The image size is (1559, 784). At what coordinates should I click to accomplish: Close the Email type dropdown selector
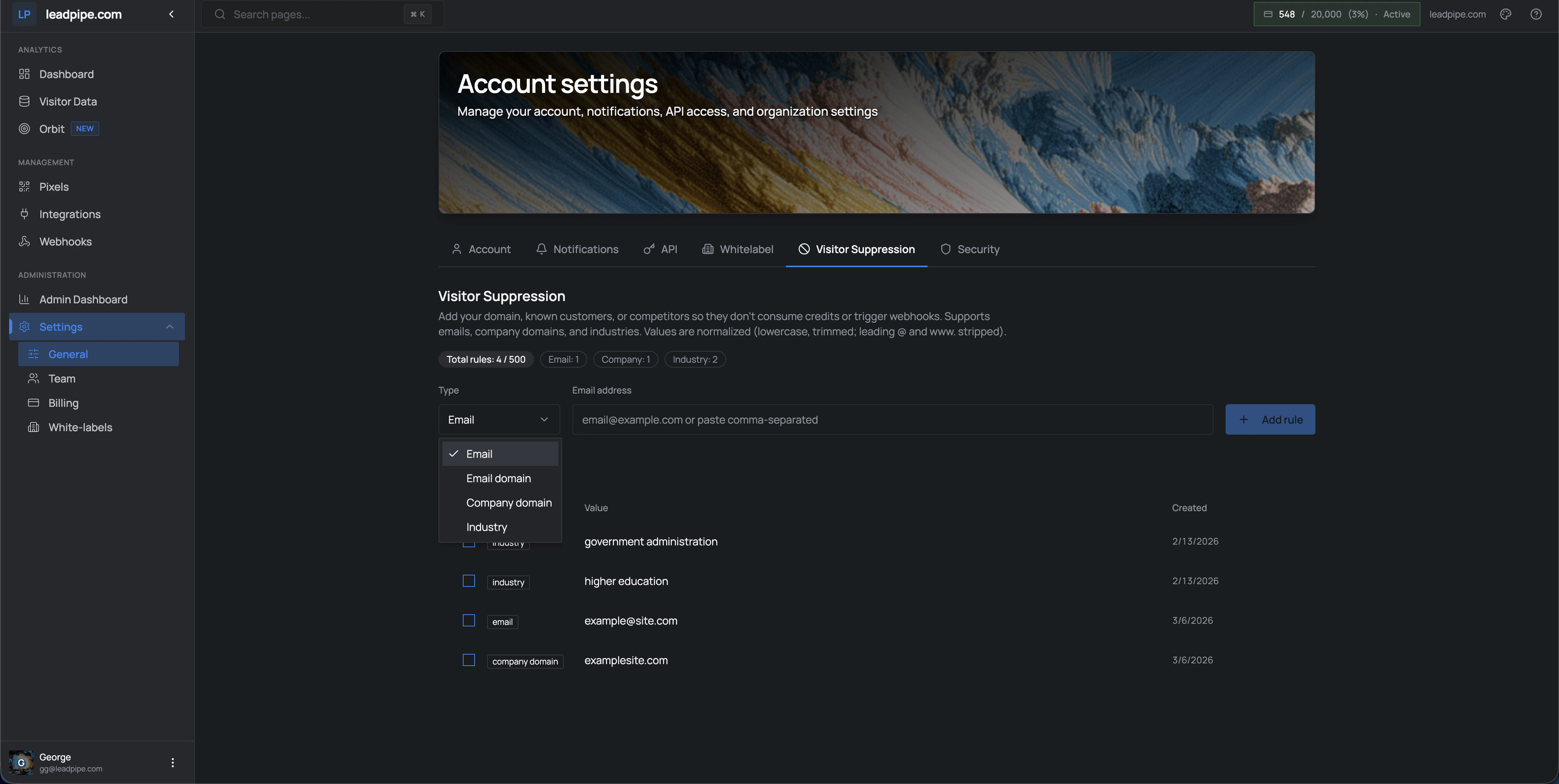(x=498, y=419)
